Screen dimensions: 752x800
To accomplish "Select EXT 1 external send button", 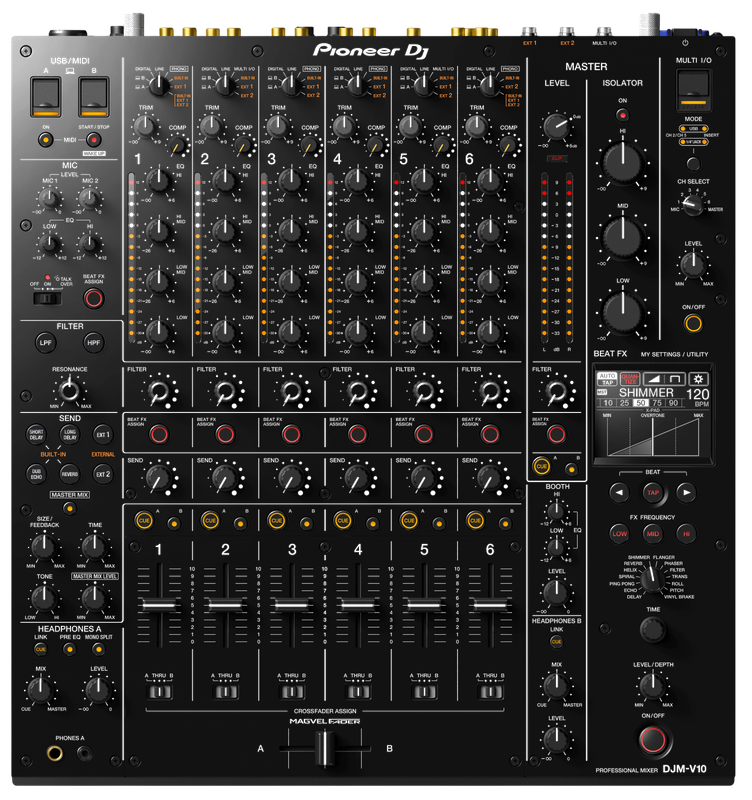I will click(103, 435).
